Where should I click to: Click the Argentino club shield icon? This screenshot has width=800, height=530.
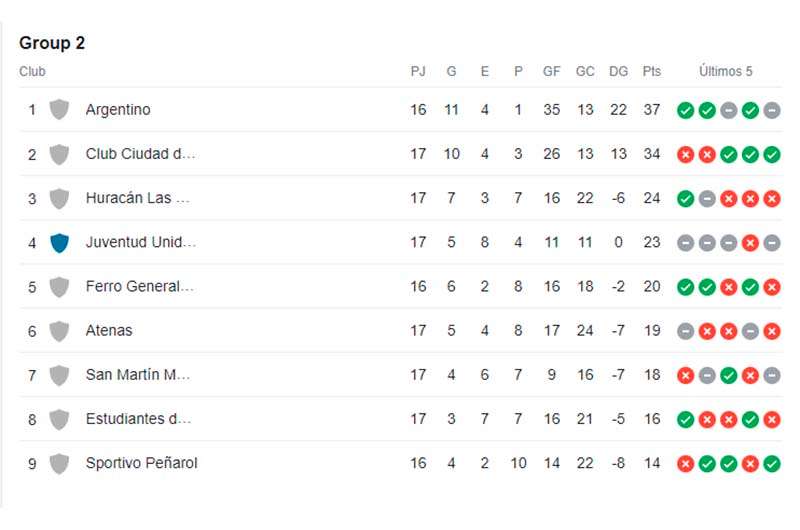pyautogui.click(x=59, y=110)
